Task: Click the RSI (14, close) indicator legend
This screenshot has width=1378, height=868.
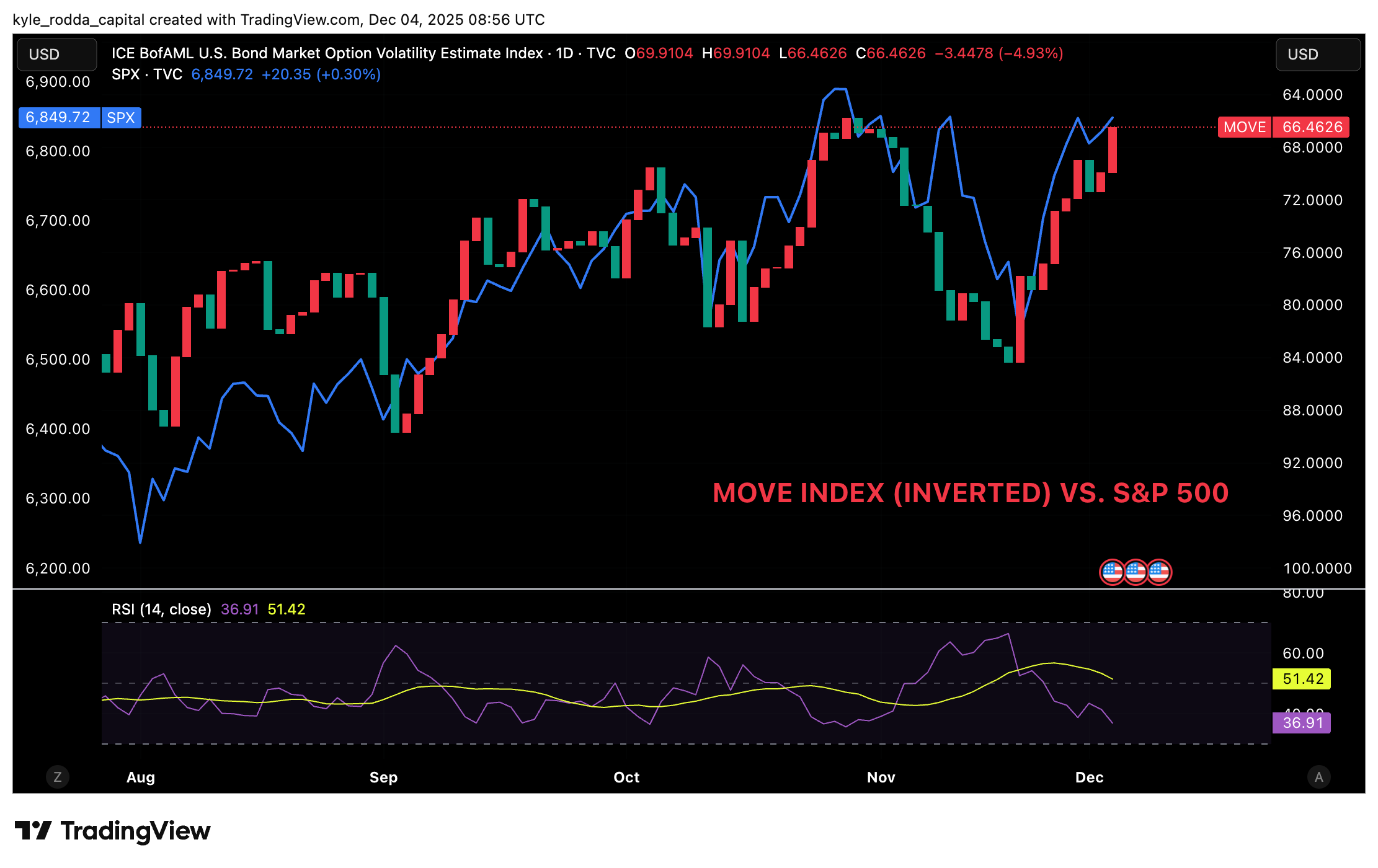Action: coord(161,609)
